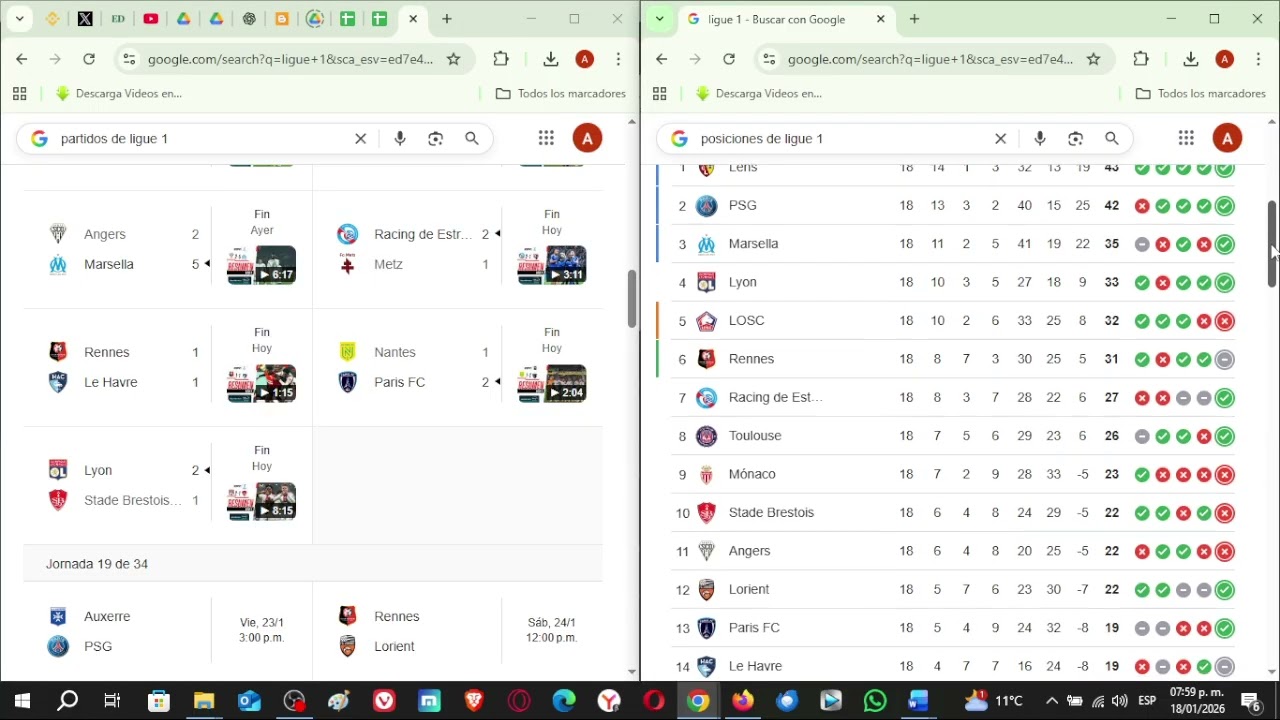Go back in the right browser window
The image size is (1280, 720).
pyautogui.click(x=661, y=59)
